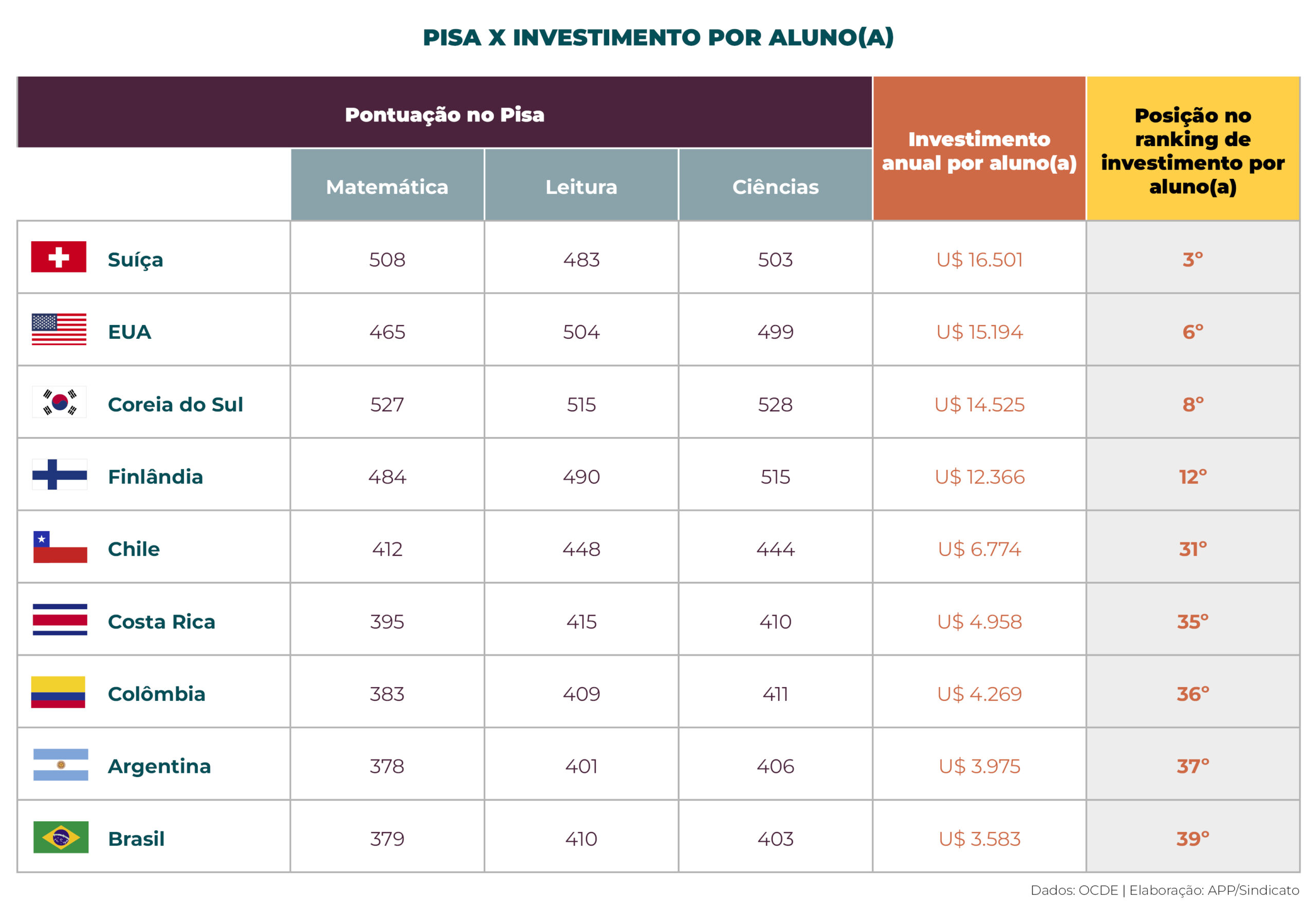Click the Brazil flag icon
Screen dimensions: 1316x905
(x=61, y=838)
